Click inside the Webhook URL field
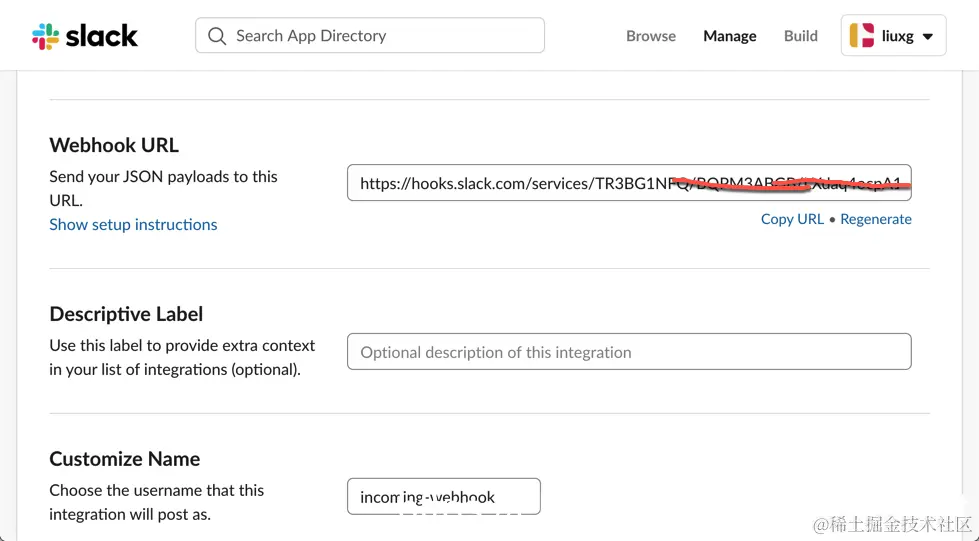 [x=629, y=182]
